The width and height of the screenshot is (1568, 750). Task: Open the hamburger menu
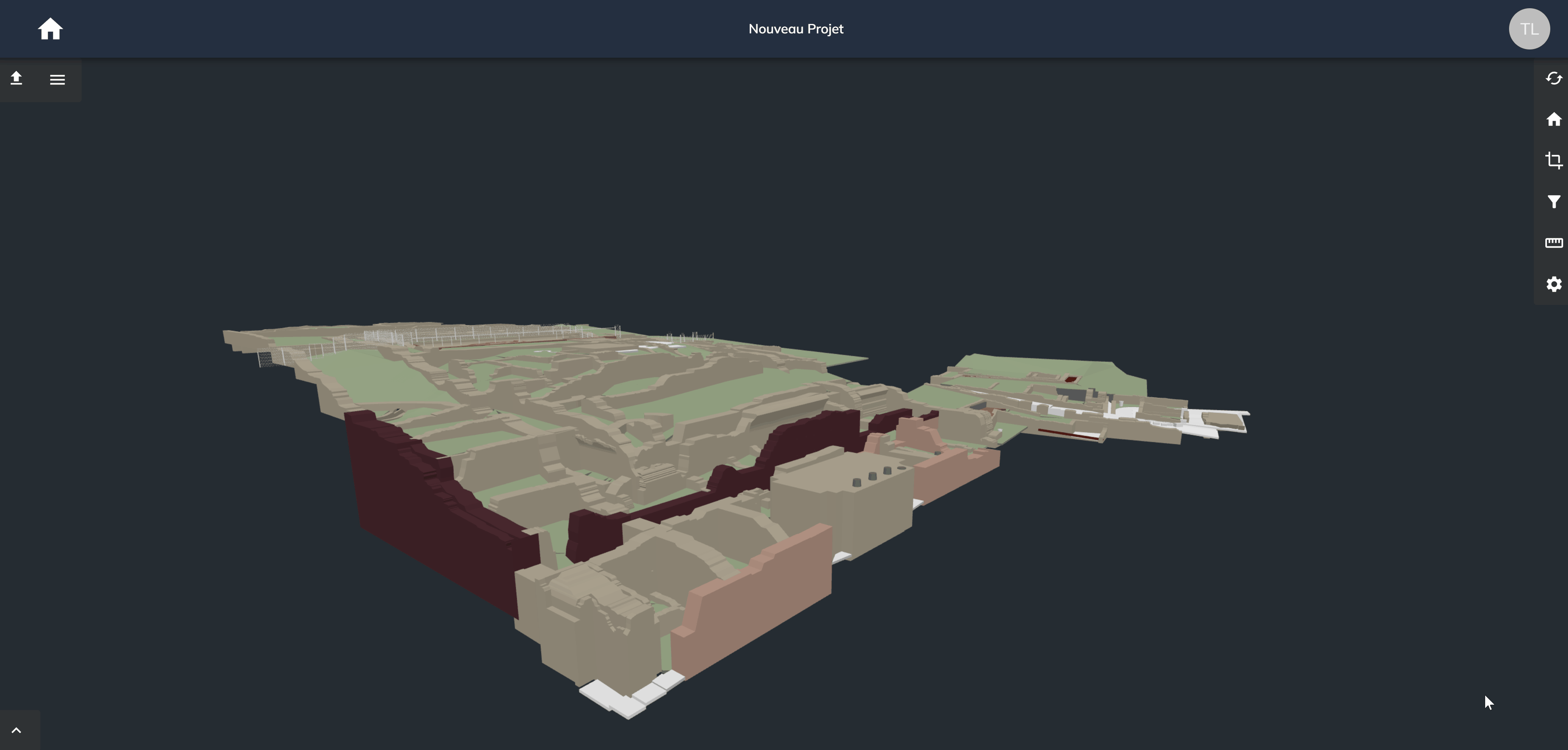[57, 80]
